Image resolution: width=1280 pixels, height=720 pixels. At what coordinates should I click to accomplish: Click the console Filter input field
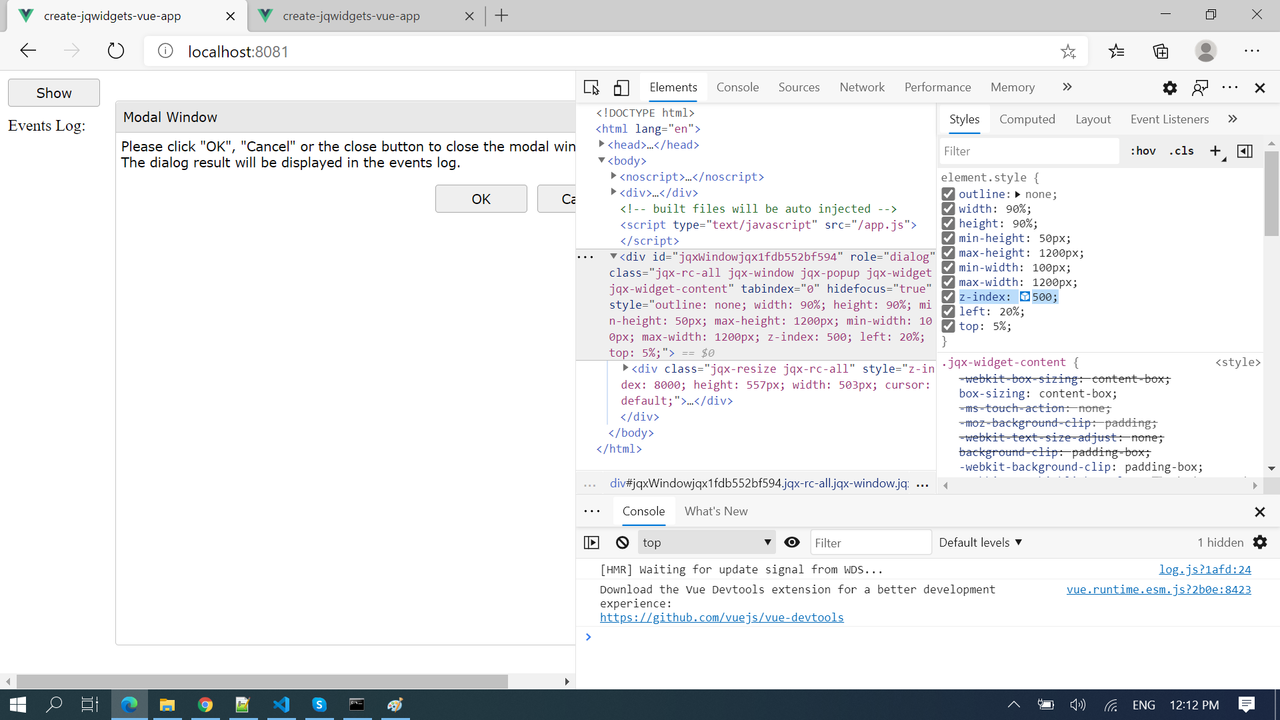[x=871, y=542]
